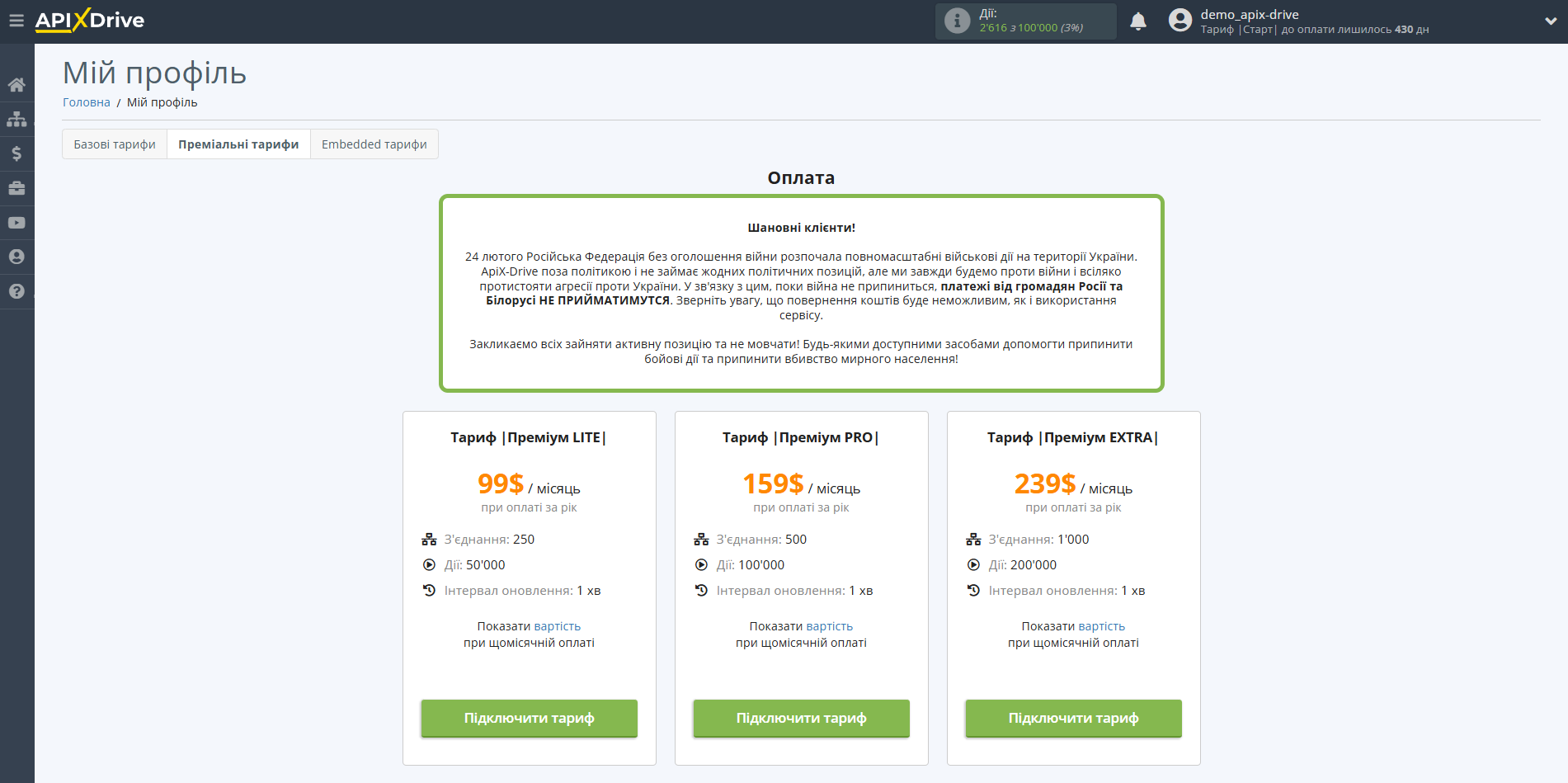Viewport: 1568px width, 783px height.
Task: Click the interval clock icon in Premium EXTRA card
Action: pos(973,591)
